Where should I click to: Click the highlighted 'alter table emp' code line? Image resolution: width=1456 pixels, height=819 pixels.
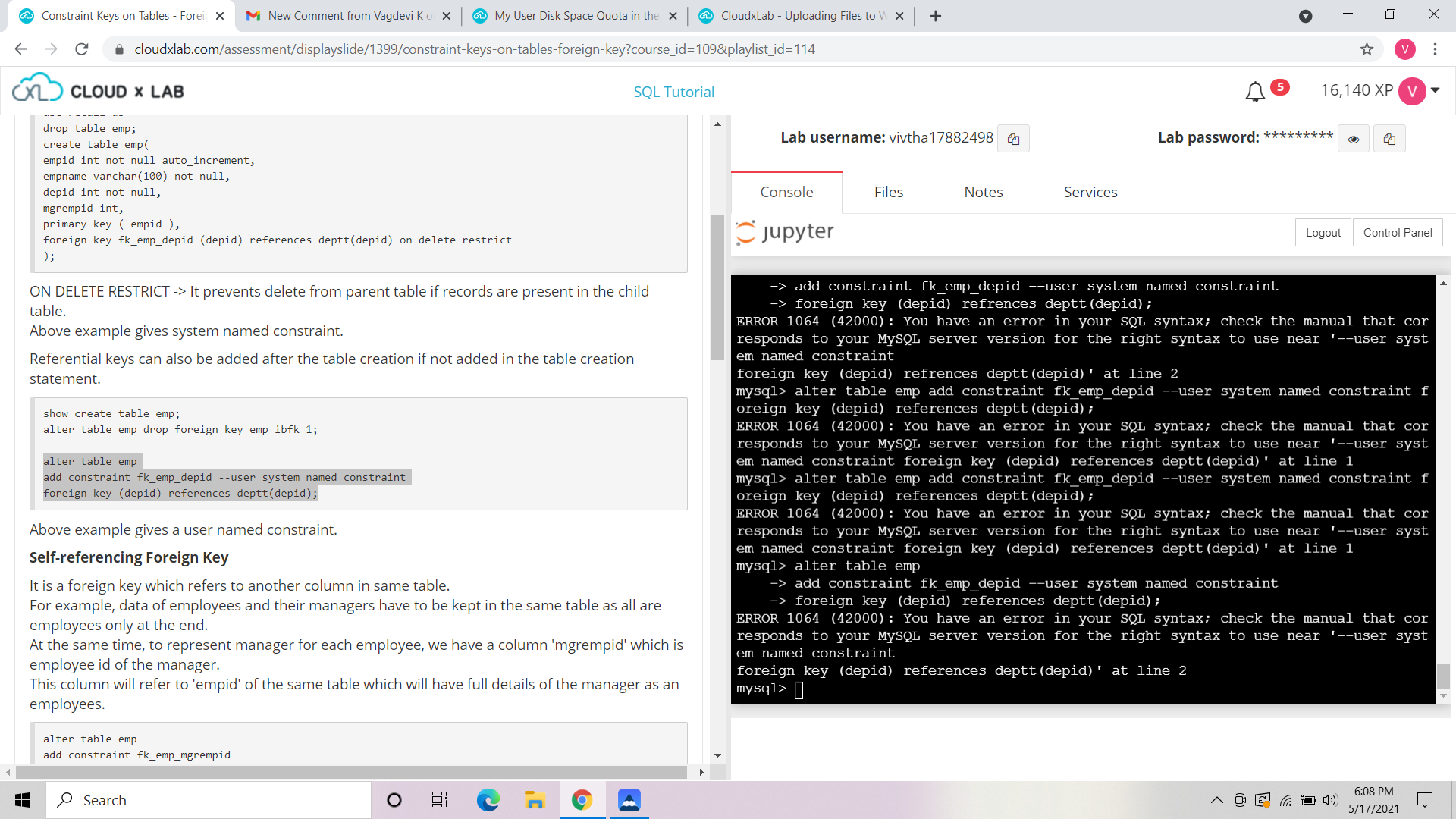(x=90, y=461)
